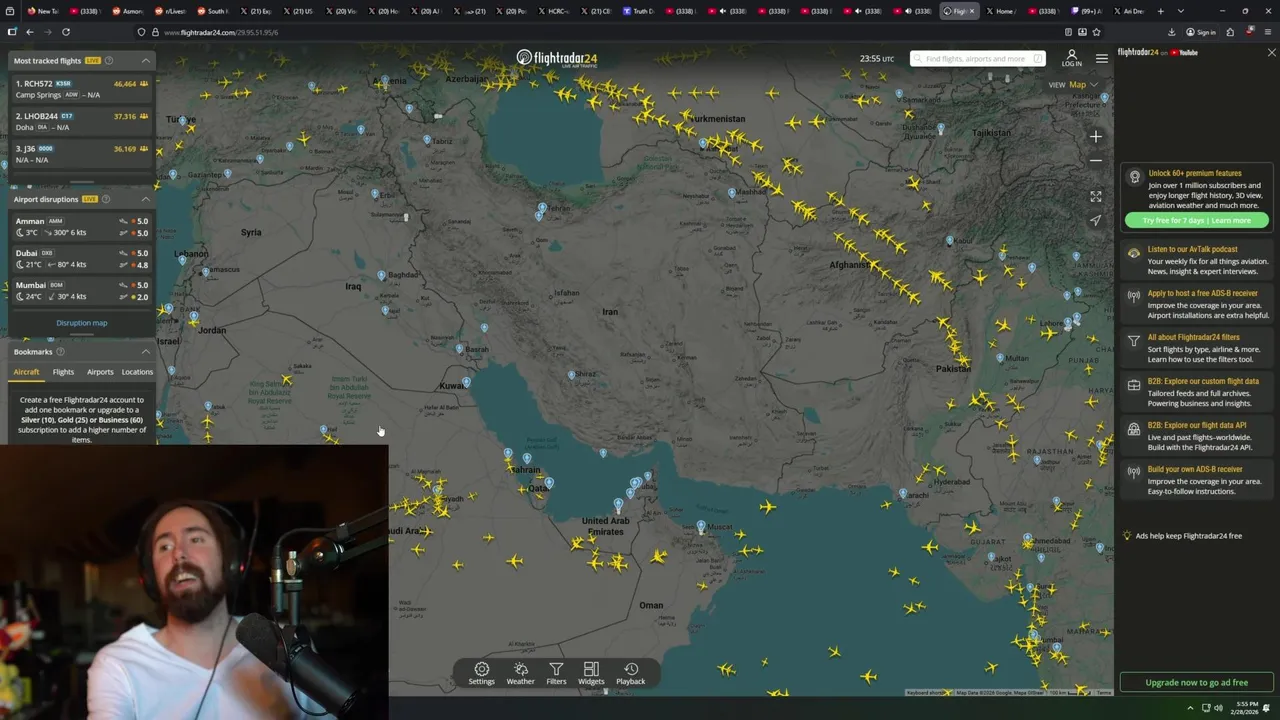Switch to Airports bookmarks tab
Screen dimensions: 1280x720
pyautogui.click(x=100, y=372)
